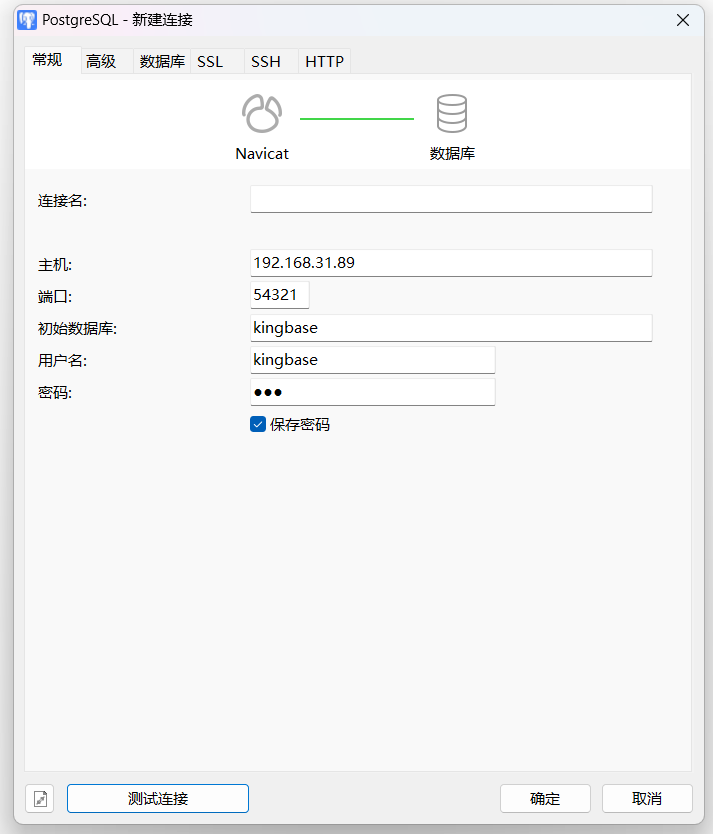Click the 测试连接 button
Image resolution: width=713 pixels, height=834 pixels.
[x=158, y=799]
